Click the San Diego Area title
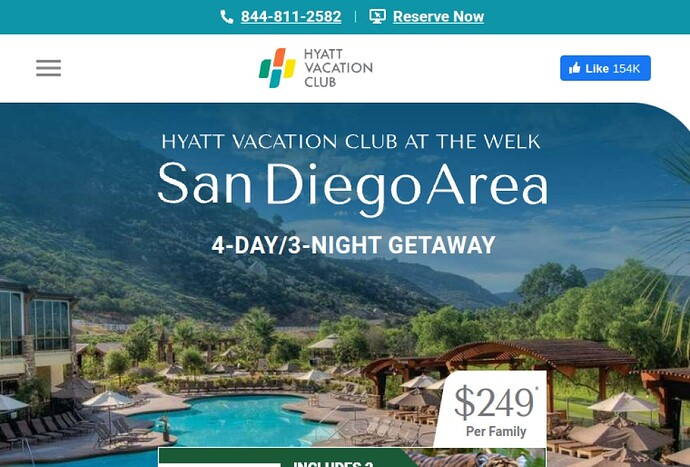This screenshot has width=690, height=467. 352,186
